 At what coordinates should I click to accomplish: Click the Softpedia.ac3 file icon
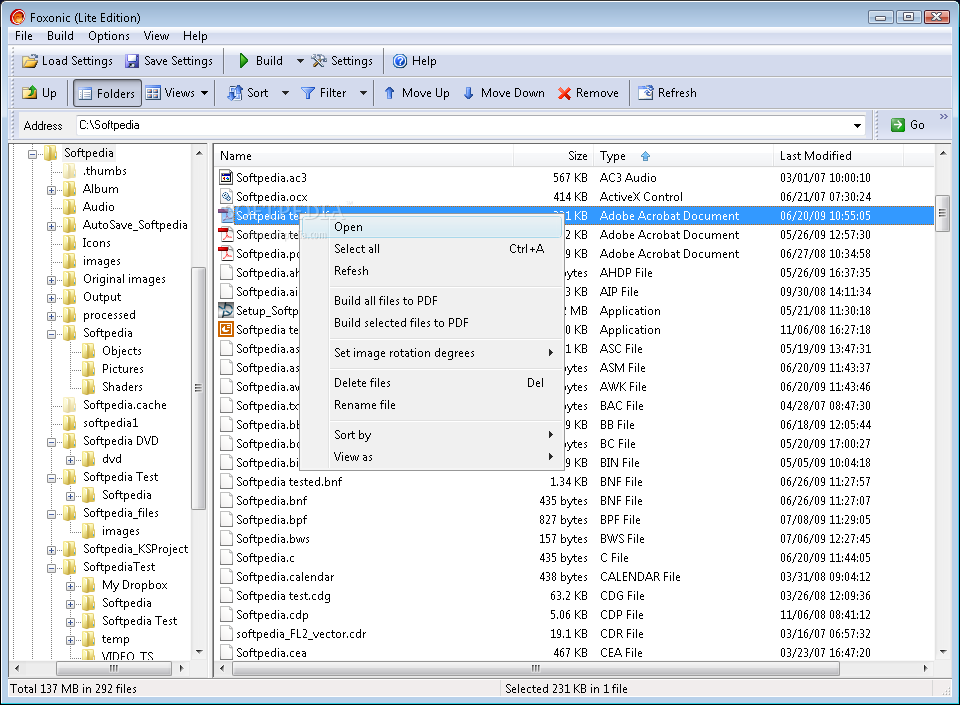pyautogui.click(x=226, y=177)
